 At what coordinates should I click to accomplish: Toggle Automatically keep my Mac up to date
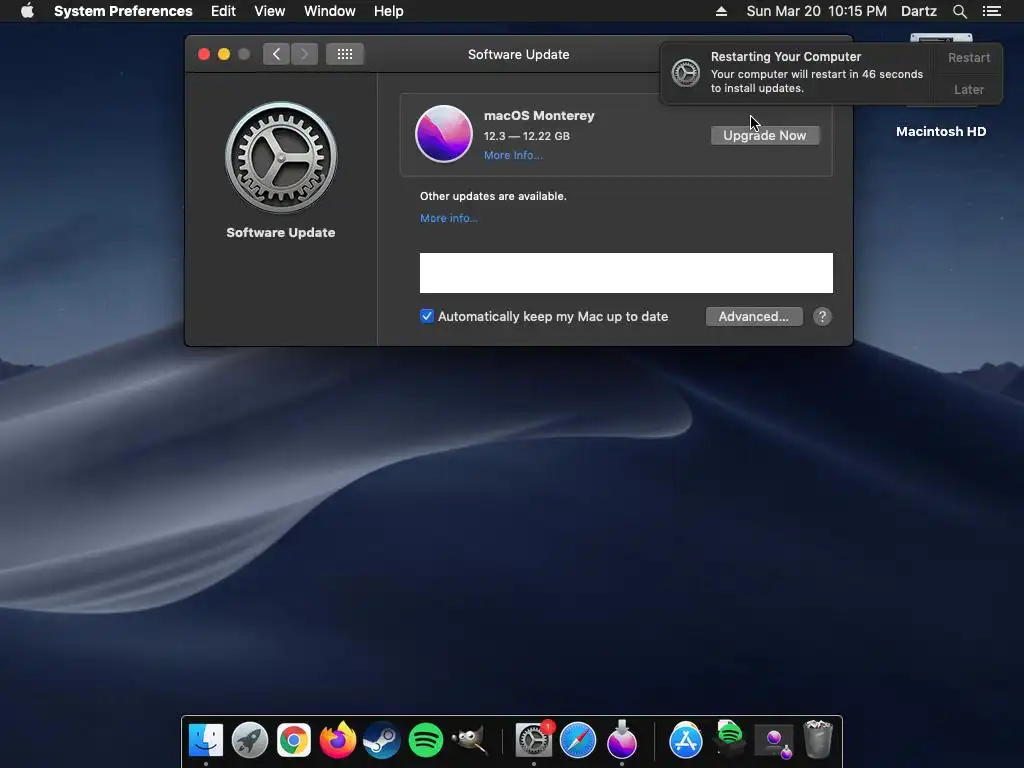[426, 317]
